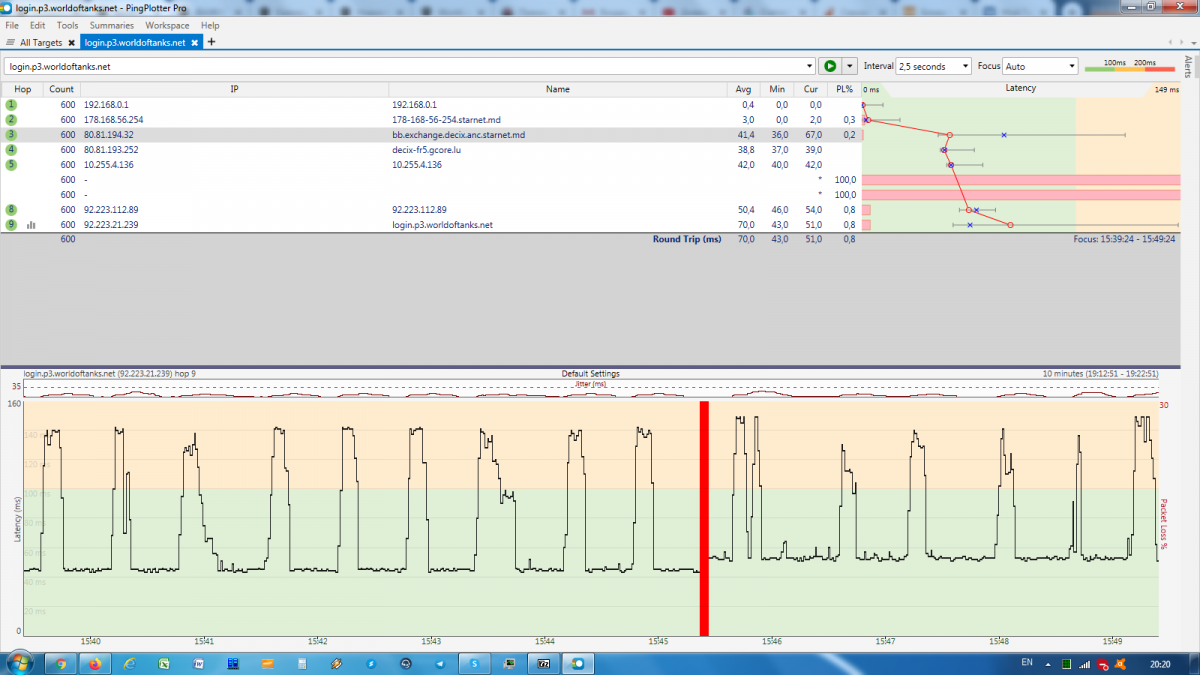The height and width of the screenshot is (675, 1200).
Task: Click the Windows Start button
Action: (x=20, y=662)
